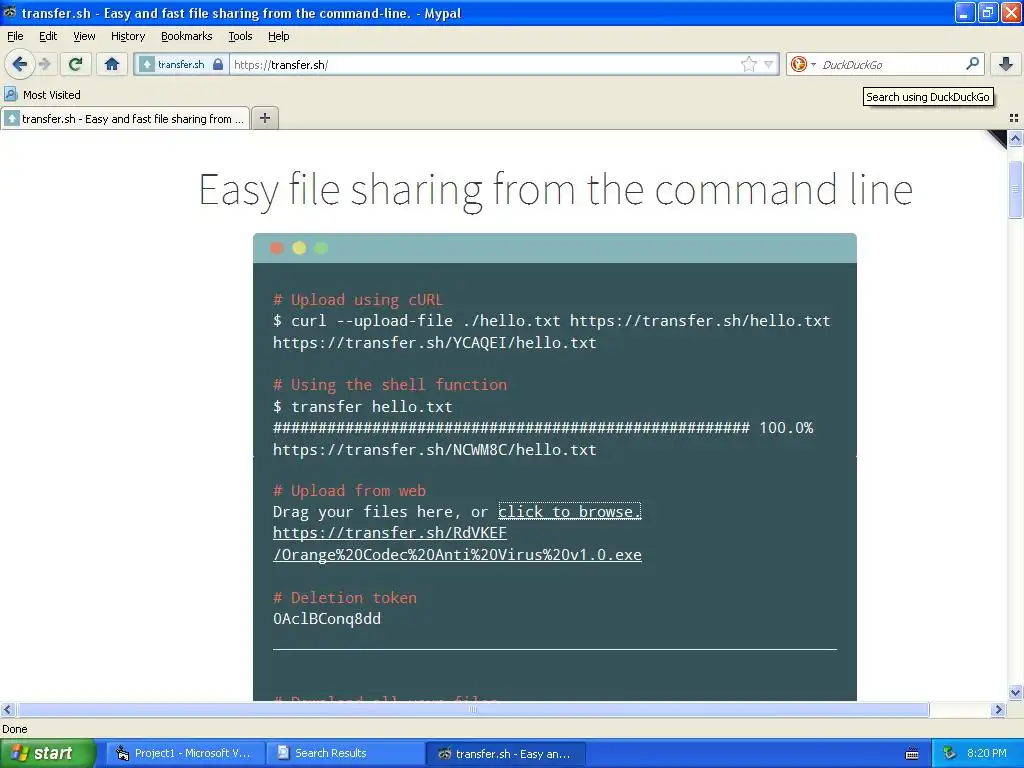Image resolution: width=1024 pixels, height=768 pixels.
Task: Click the 'Easy file sharing from the command line' heading
Action: click(555, 190)
